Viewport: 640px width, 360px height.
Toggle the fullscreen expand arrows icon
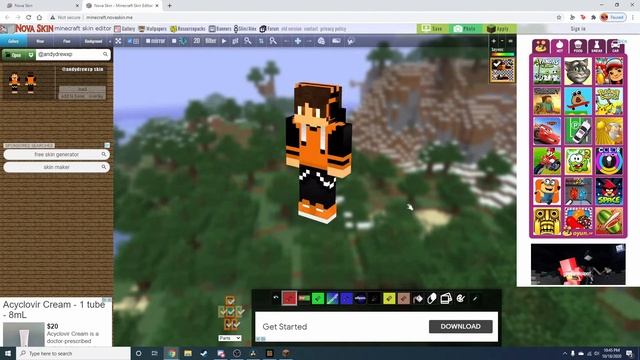pyautogui.click(x=118, y=41)
